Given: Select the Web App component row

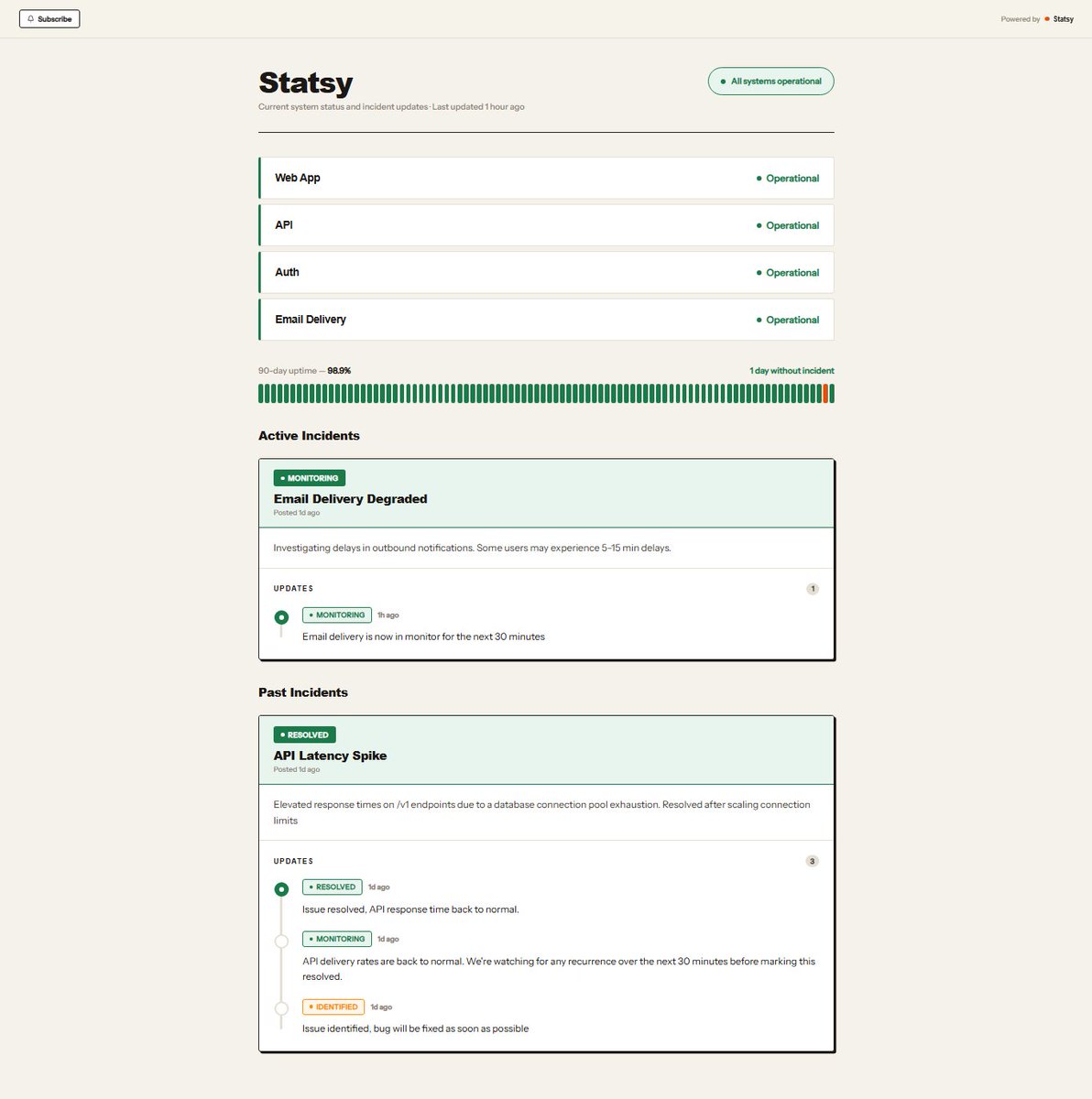Looking at the screenshot, I should (x=546, y=178).
